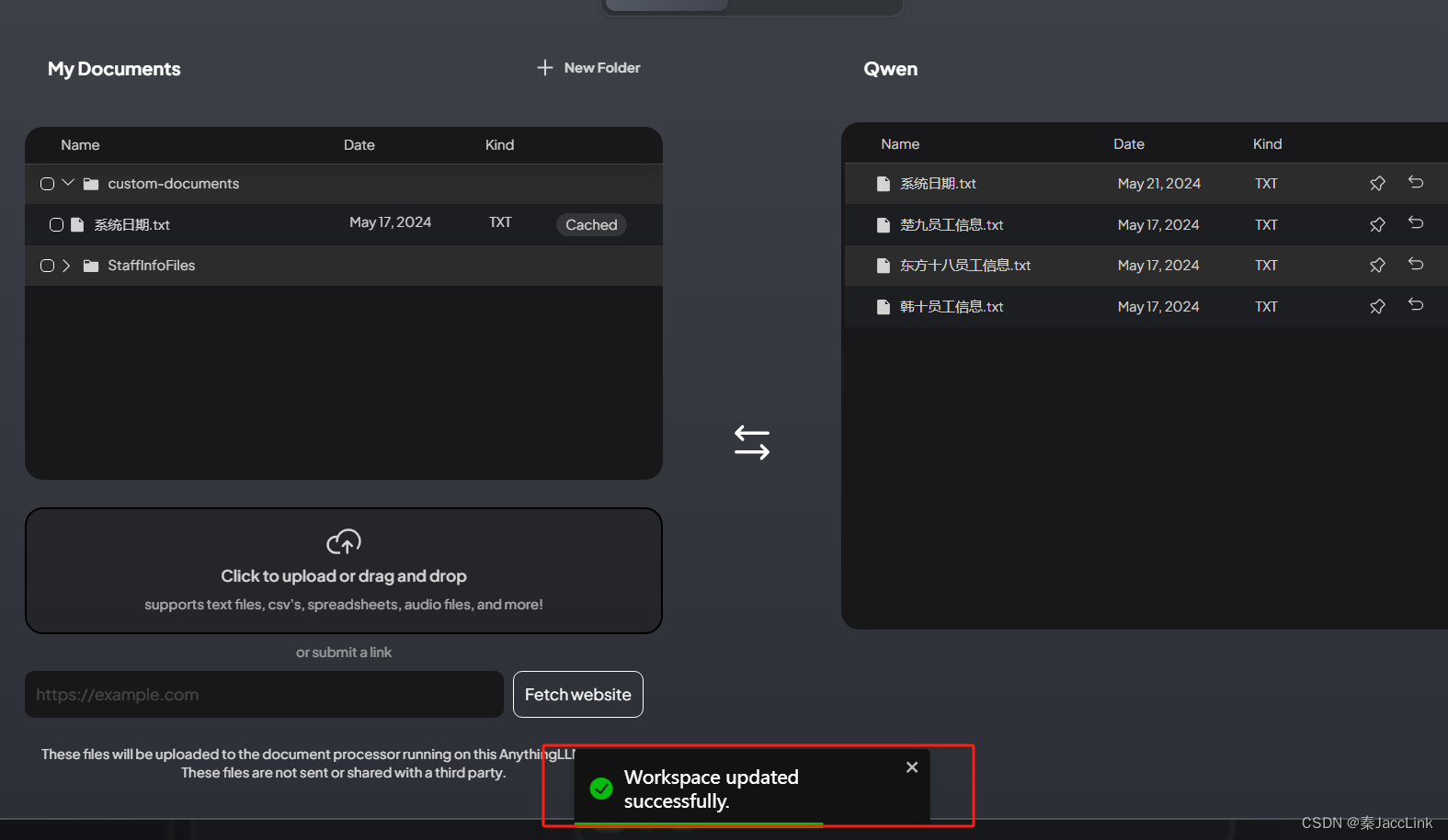Click the Kind column header in My Documents
The height and width of the screenshot is (840, 1448).
[x=500, y=145]
